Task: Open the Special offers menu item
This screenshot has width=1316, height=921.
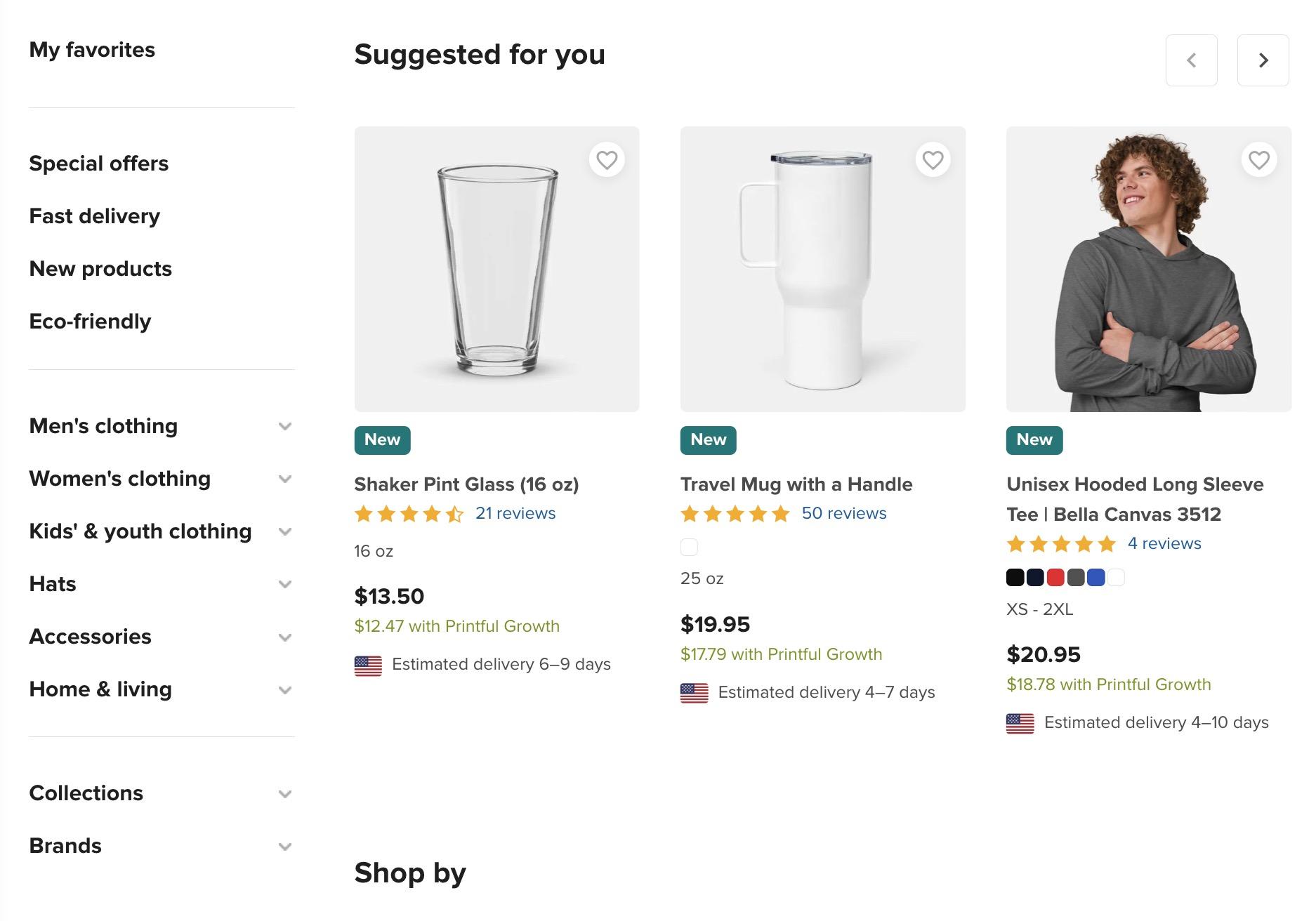Action: [x=99, y=164]
